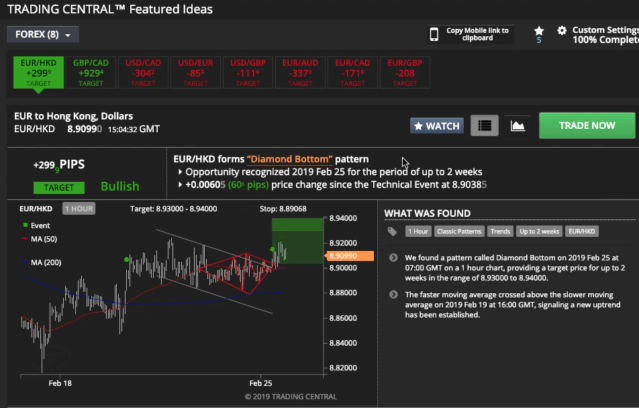Select the USD/CAD idea tab
The width and height of the screenshot is (639, 408).
tap(143, 73)
